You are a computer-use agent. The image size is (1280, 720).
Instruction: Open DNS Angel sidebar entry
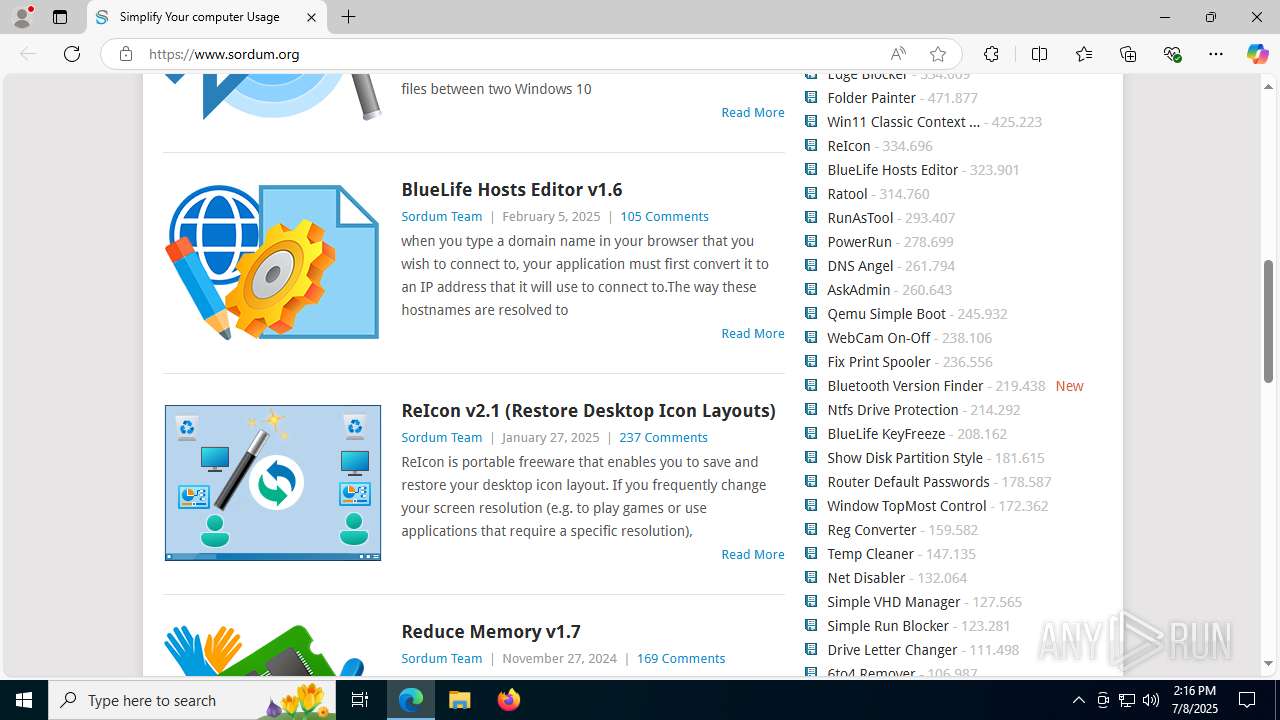[860, 265]
